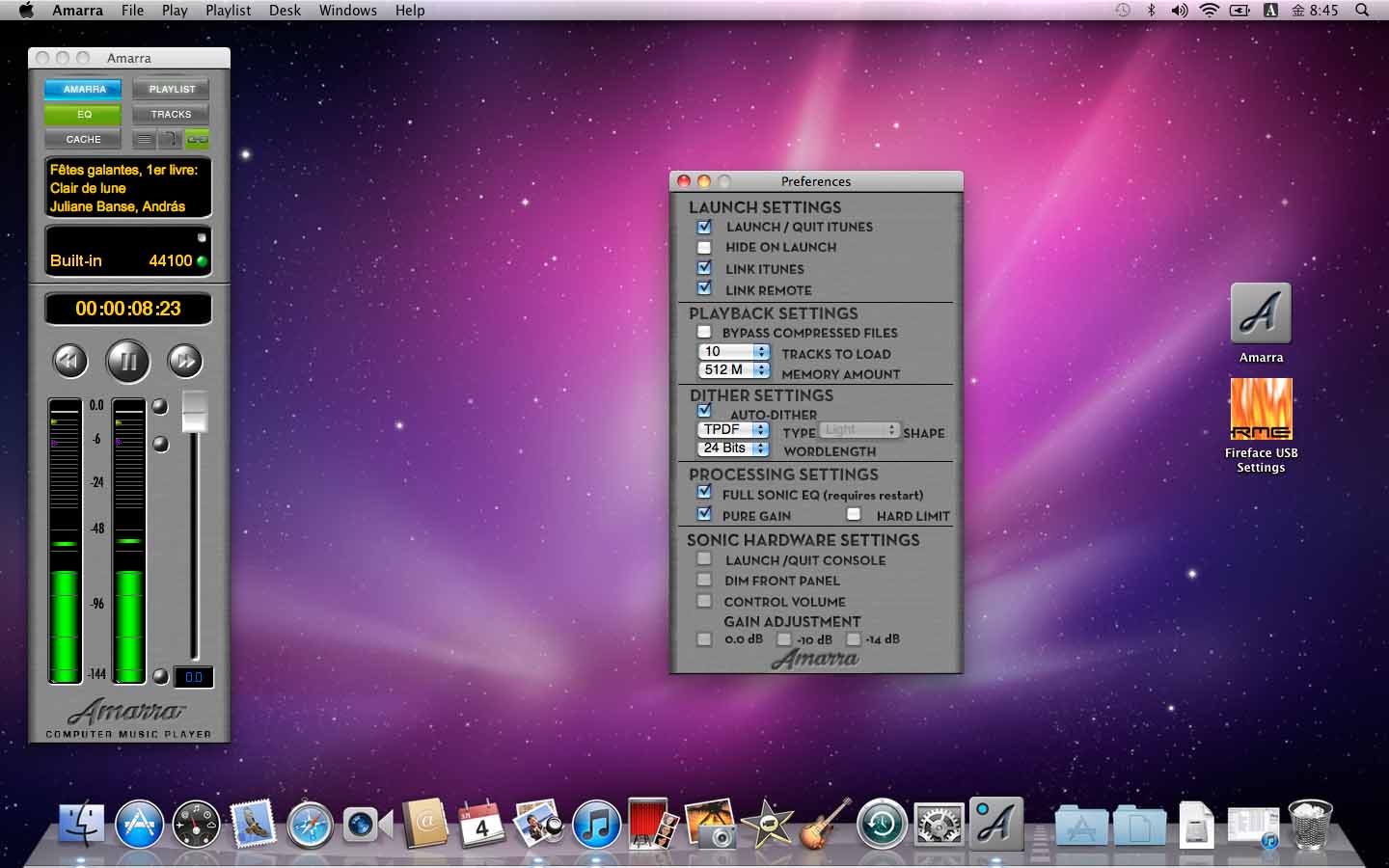Toggle the Auto-Dither checkbox
Screen dimensions: 1389x868
click(704, 411)
